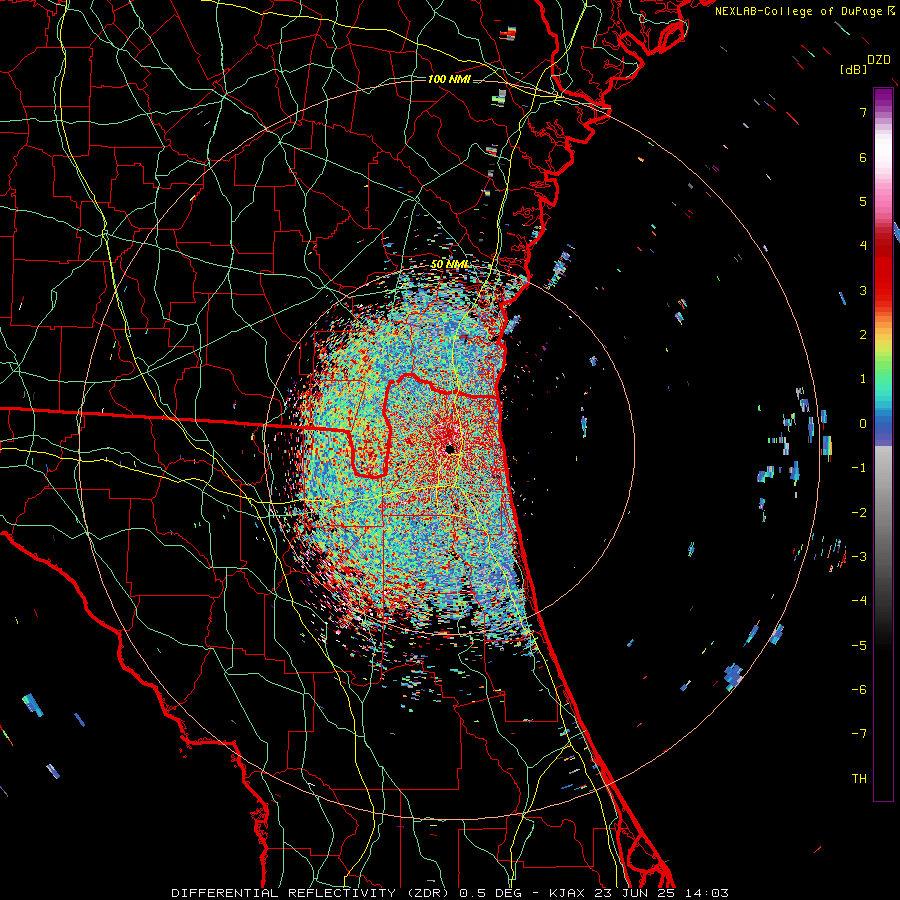Click the KJAX station identifier
Viewport: 900px width, 900px height.
click(567, 893)
